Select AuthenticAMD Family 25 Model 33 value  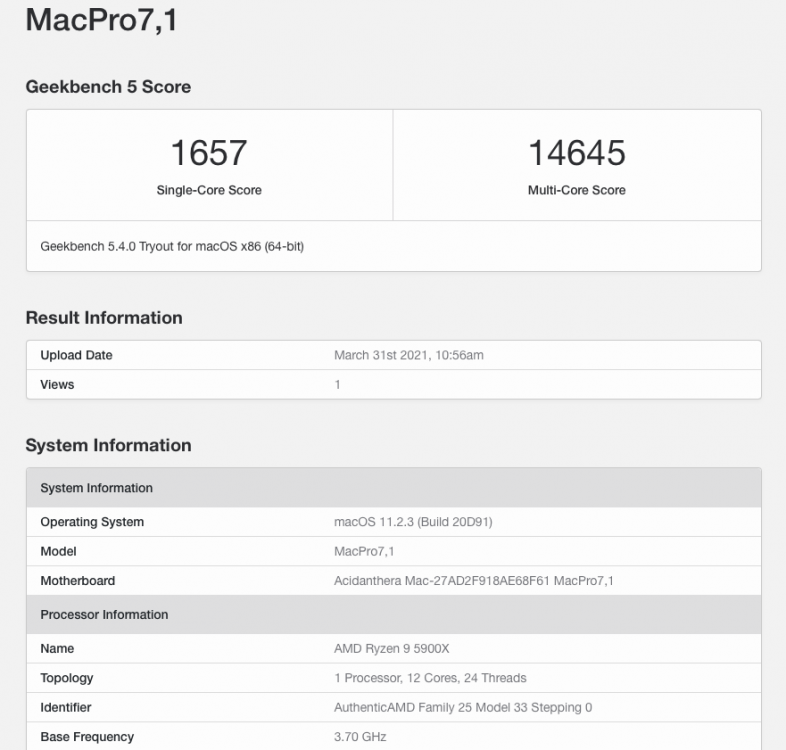click(463, 707)
